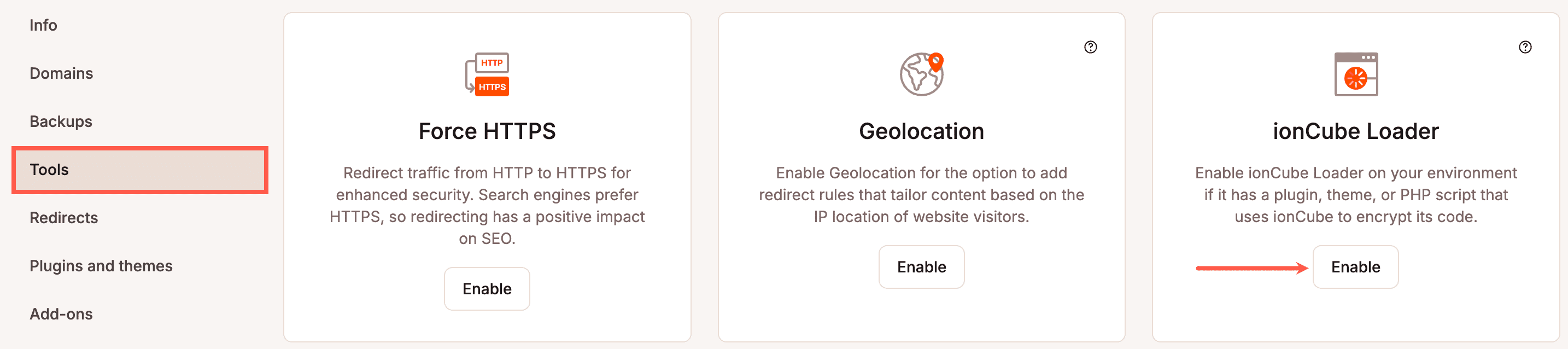Click the ionCube Loader heading

(x=1355, y=132)
